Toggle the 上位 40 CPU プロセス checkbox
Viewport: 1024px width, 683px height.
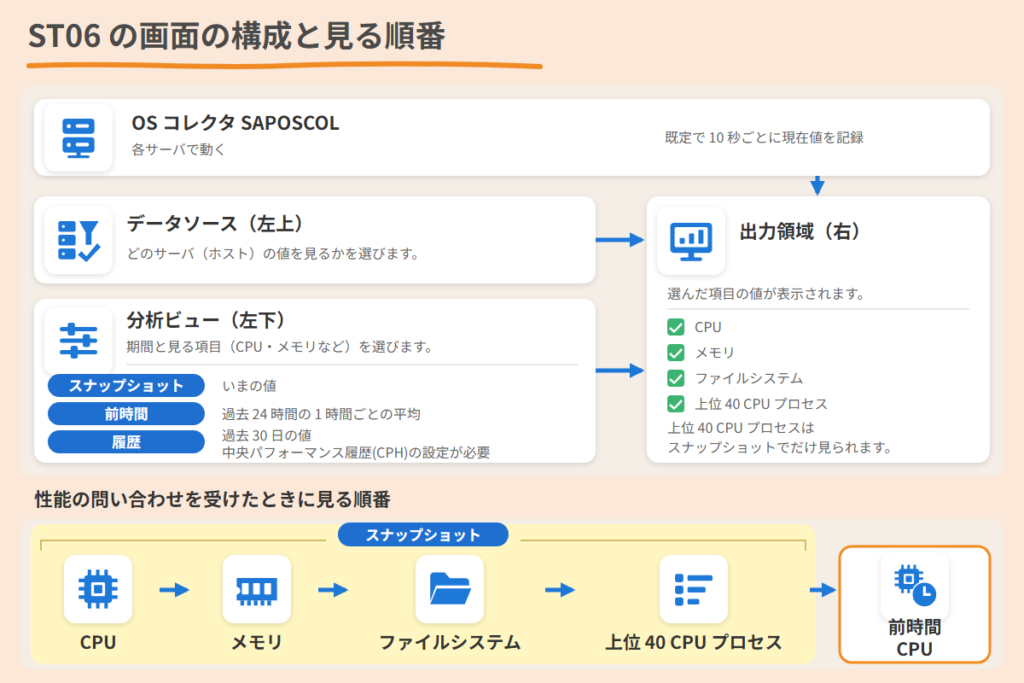(x=676, y=404)
